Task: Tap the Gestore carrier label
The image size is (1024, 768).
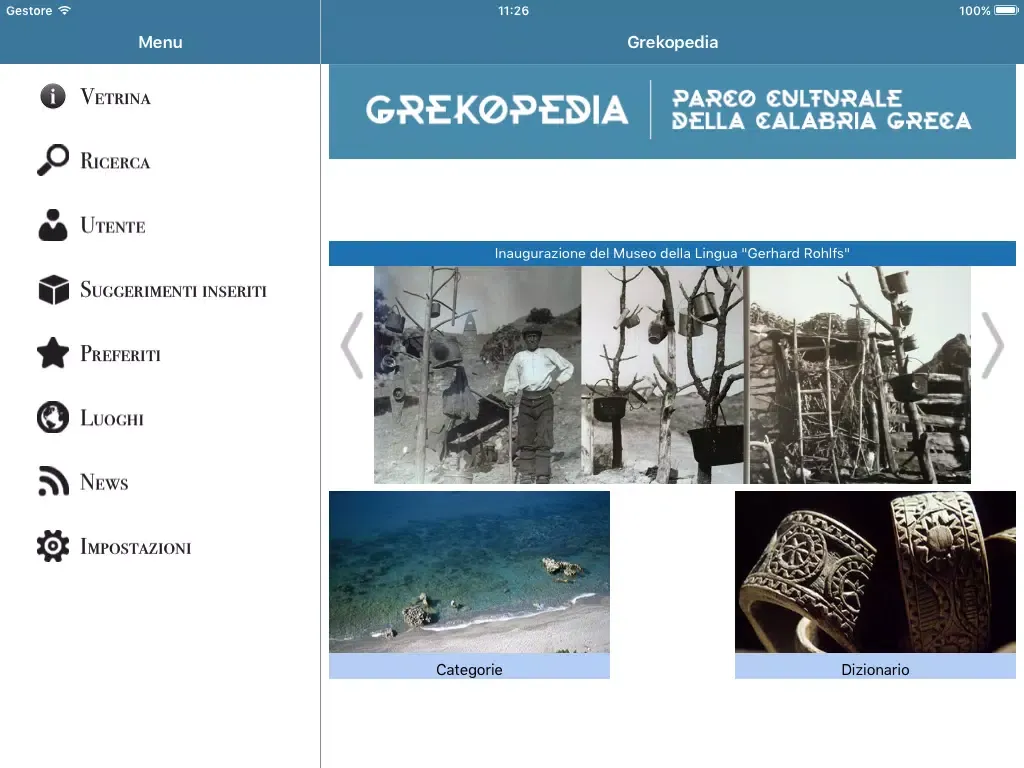Action: coord(29,10)
